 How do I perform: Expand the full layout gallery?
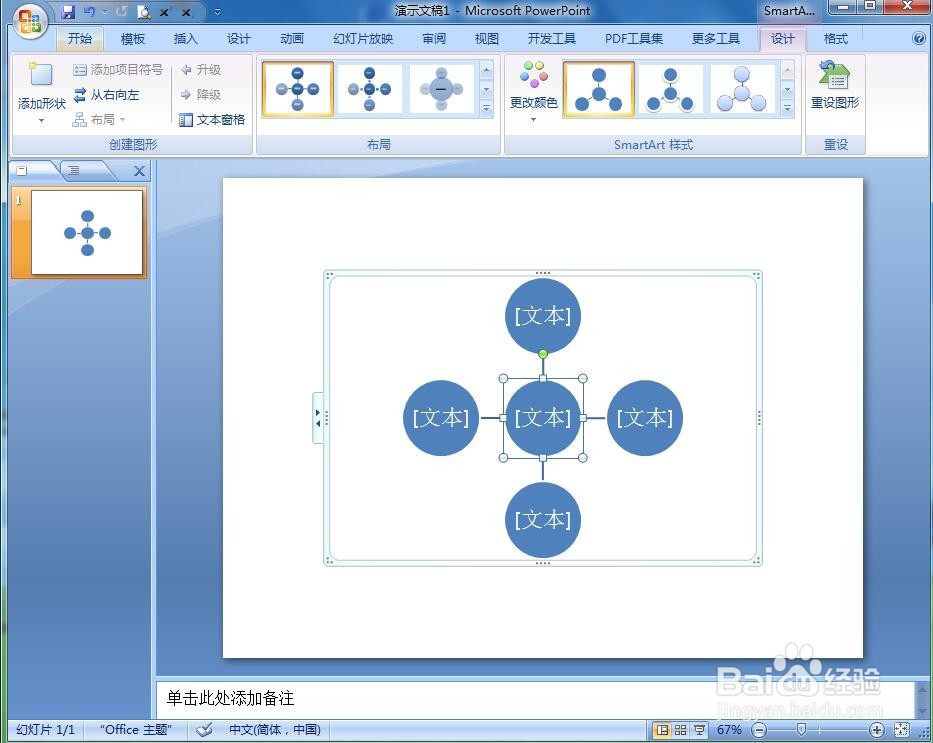click(x=486, y=109)
